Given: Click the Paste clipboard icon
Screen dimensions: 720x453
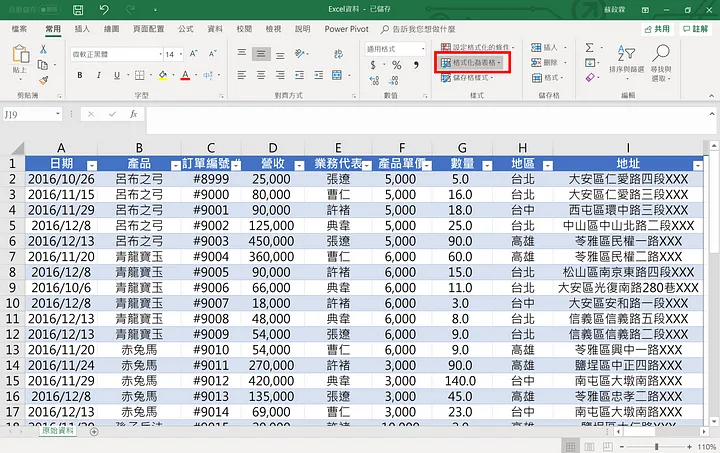Looking at the screenshot, I should click(x=20, y=54).
